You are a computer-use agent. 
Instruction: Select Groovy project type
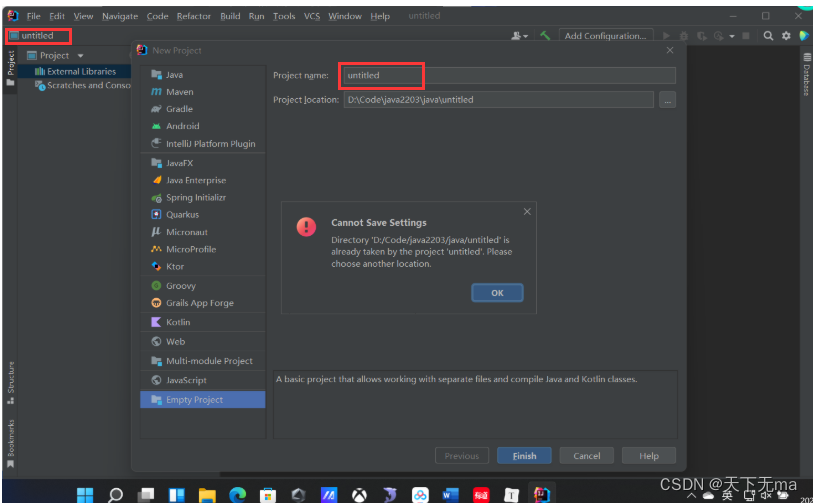[x=202, y=286]
